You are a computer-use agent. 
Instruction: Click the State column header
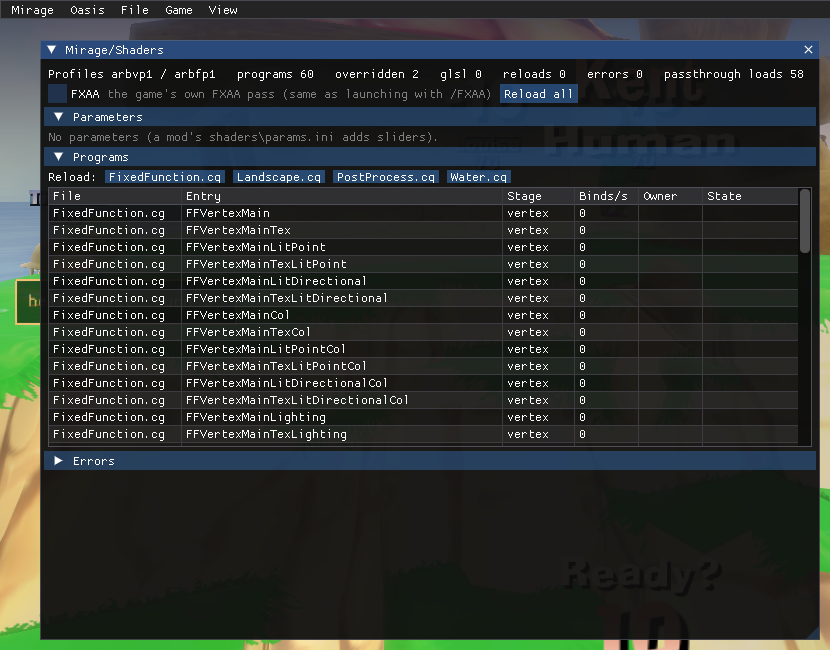coord(750,196)
